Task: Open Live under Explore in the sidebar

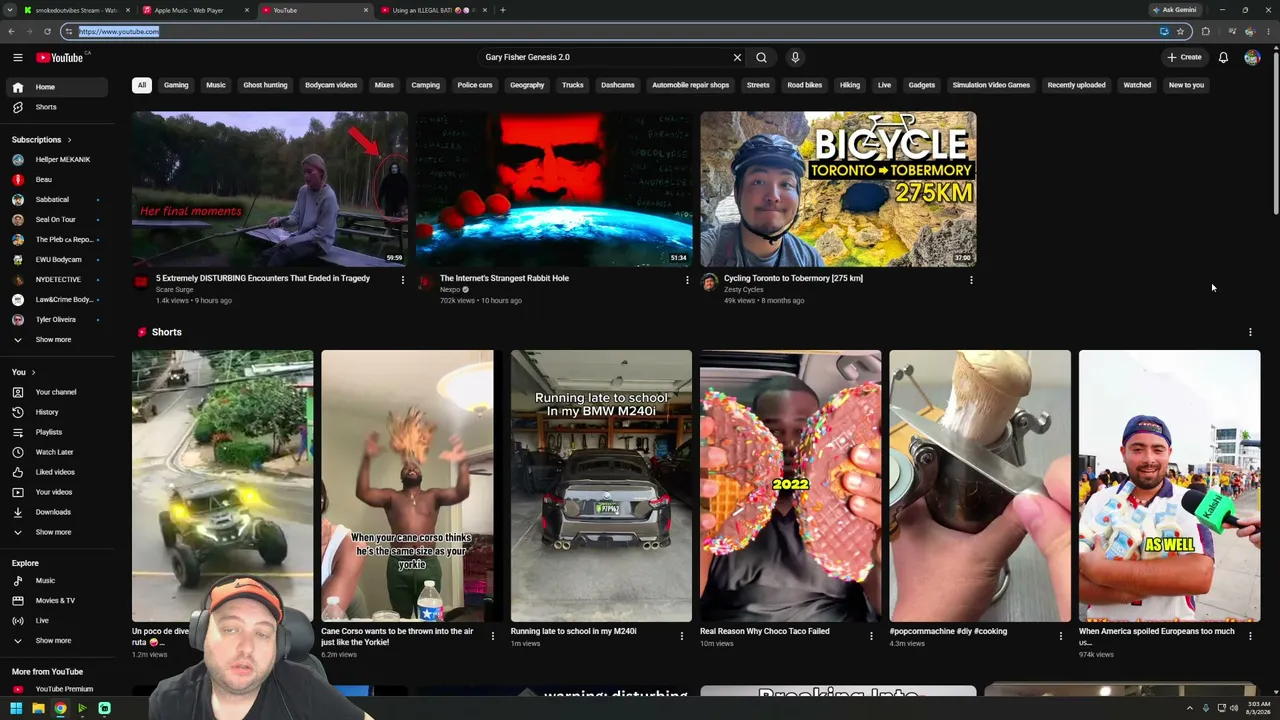Action: pos(56,620)
